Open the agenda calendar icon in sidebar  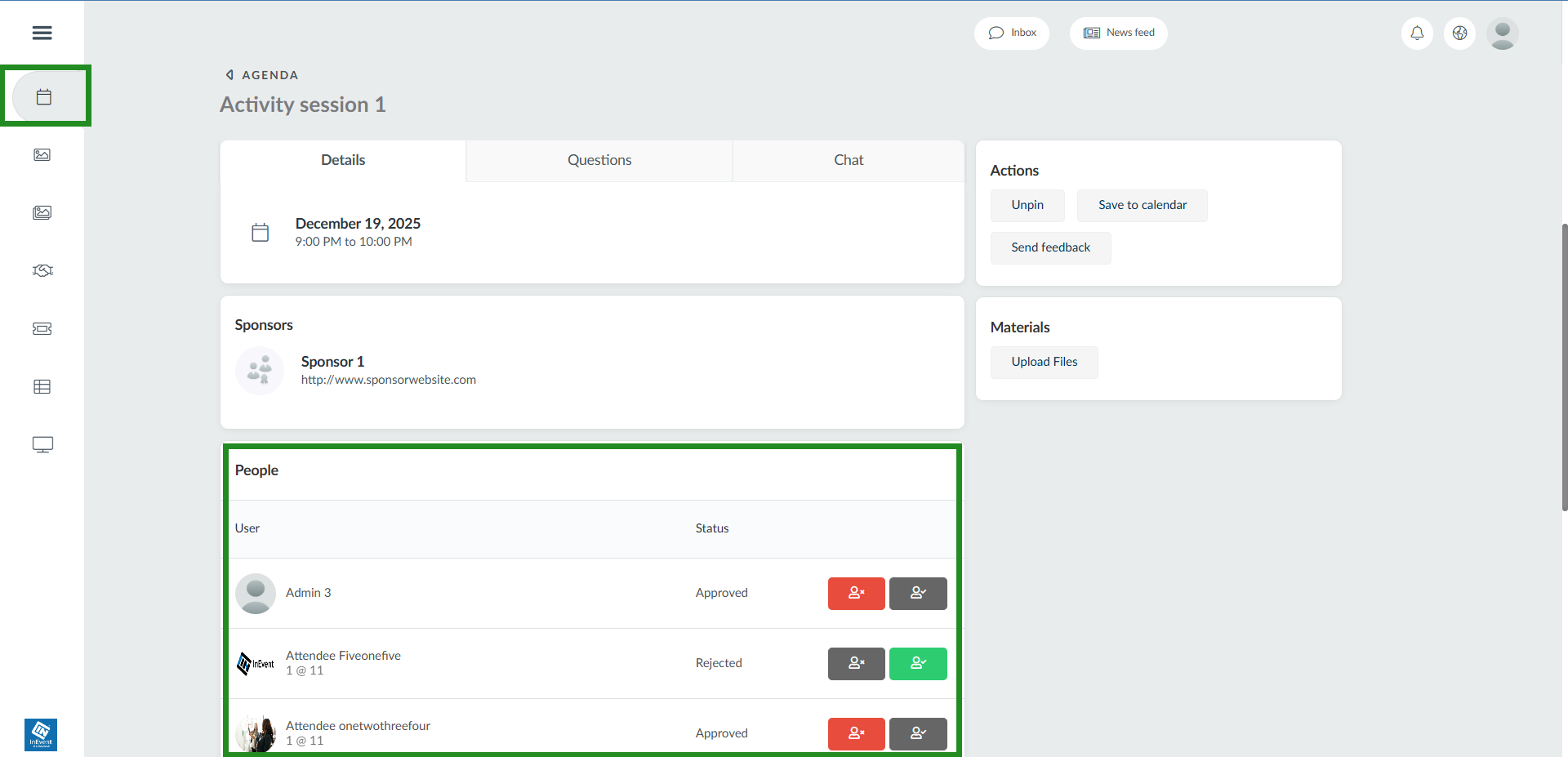(x=42, y=96)
